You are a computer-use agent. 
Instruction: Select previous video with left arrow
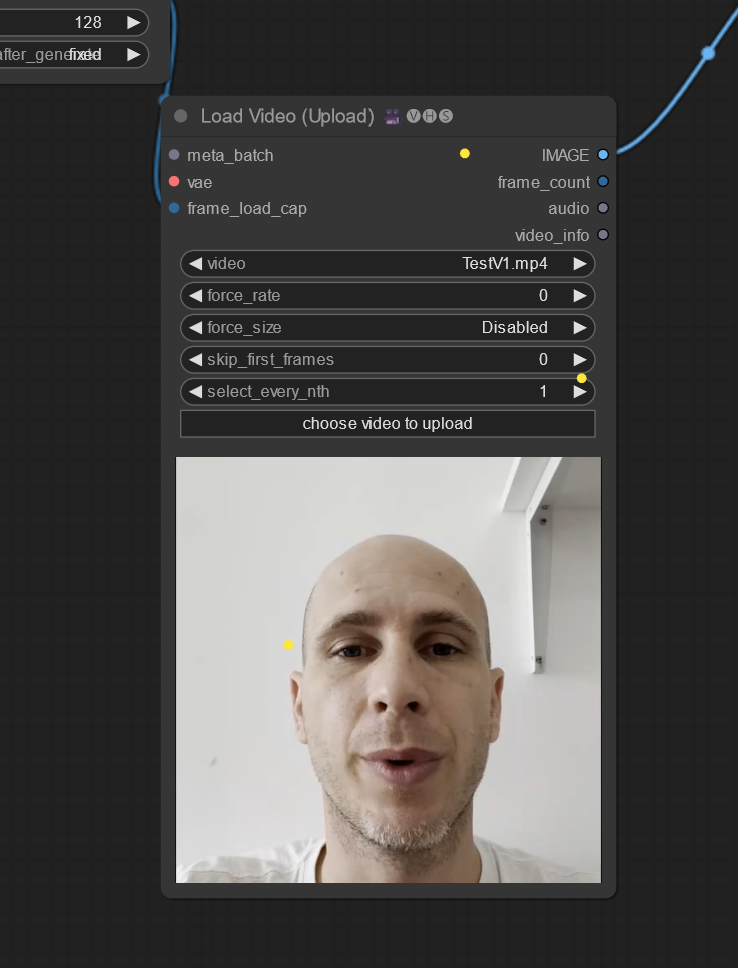pos(195,264)
